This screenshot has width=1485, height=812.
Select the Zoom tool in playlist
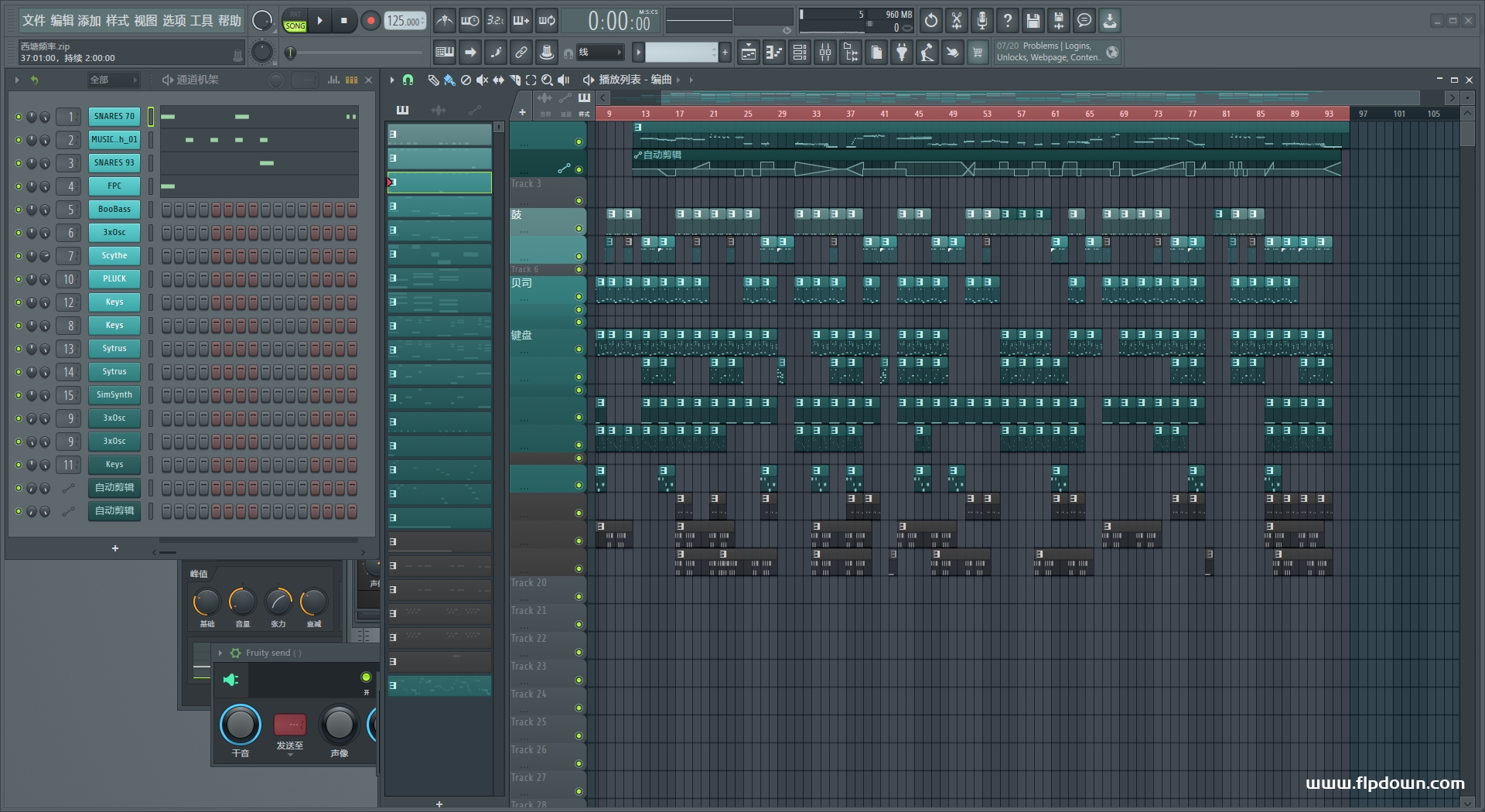pos(547,80)
